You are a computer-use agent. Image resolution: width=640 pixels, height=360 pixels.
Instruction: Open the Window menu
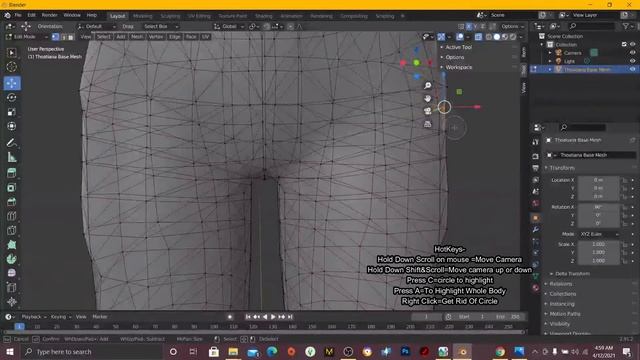pos(72,15)
